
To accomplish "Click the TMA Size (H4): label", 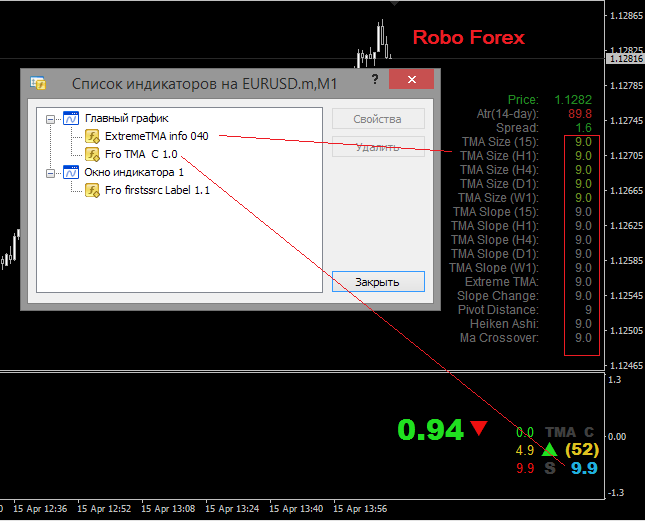I will [x=499, y=170].
